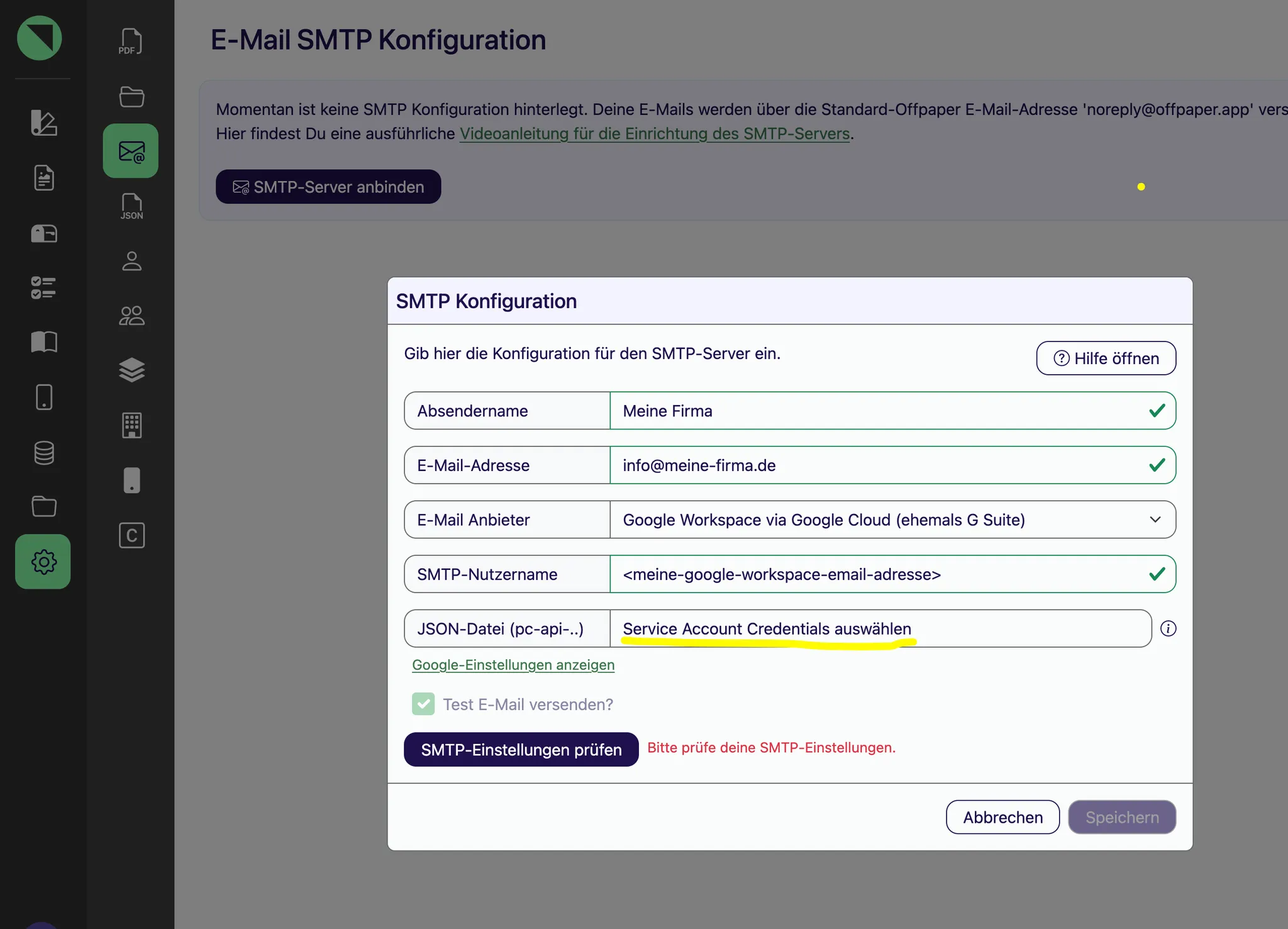
Task: Toggle the Test E-Mail versenden checkbox
Action: 423,704
